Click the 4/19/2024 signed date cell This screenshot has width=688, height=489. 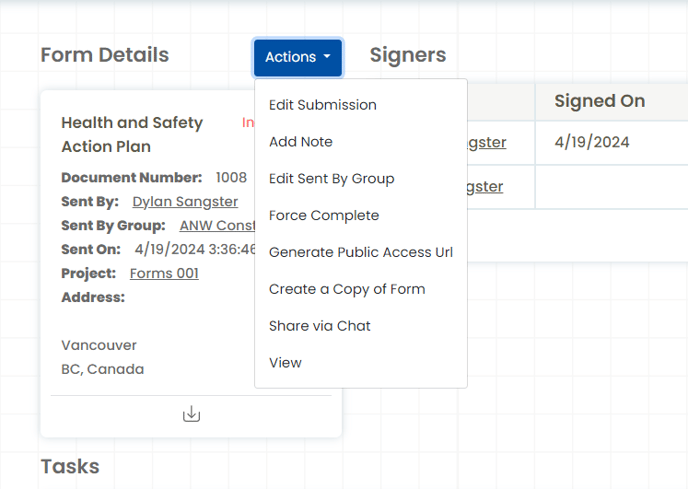click(591, 142)
